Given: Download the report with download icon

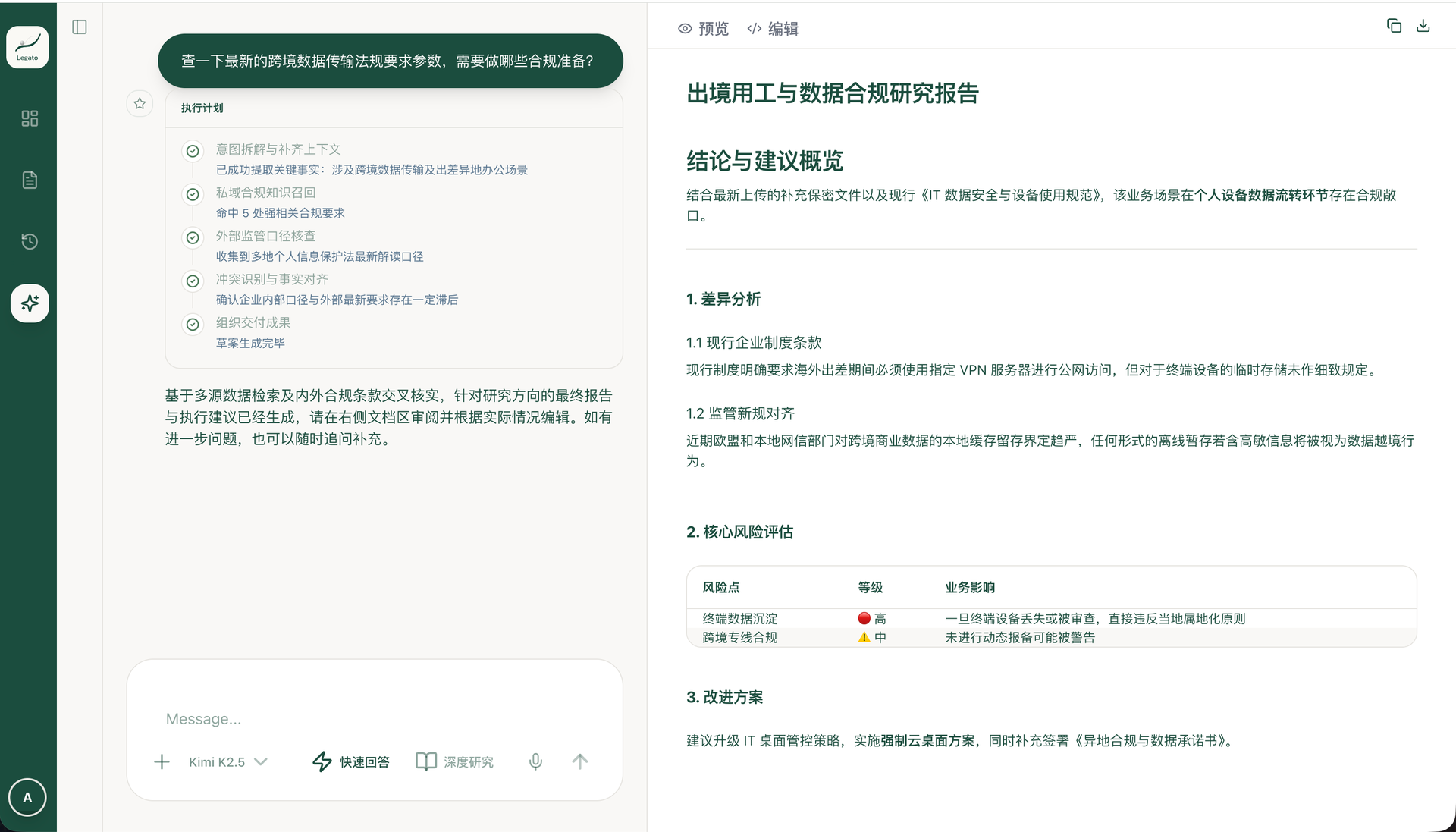Looking at the screenshot, I should click(1423, 26).
